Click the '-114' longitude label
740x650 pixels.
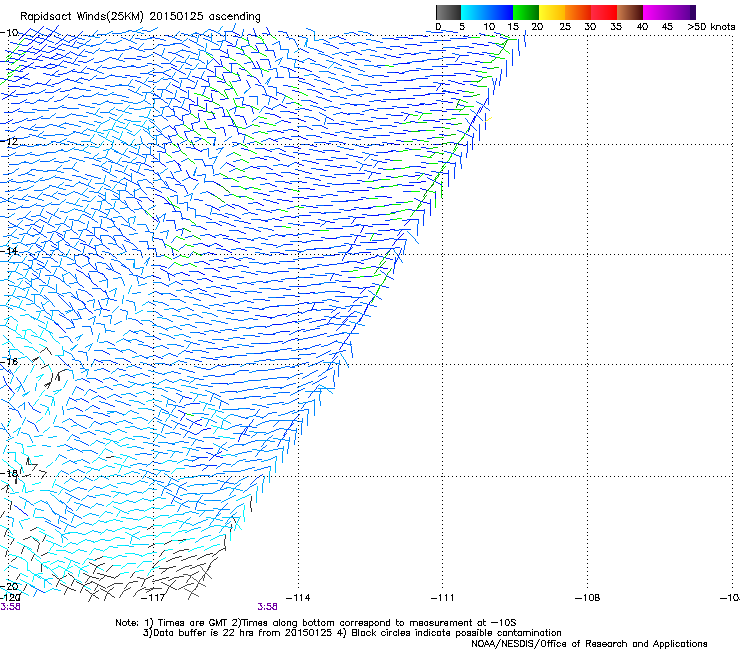pos(298,598)
